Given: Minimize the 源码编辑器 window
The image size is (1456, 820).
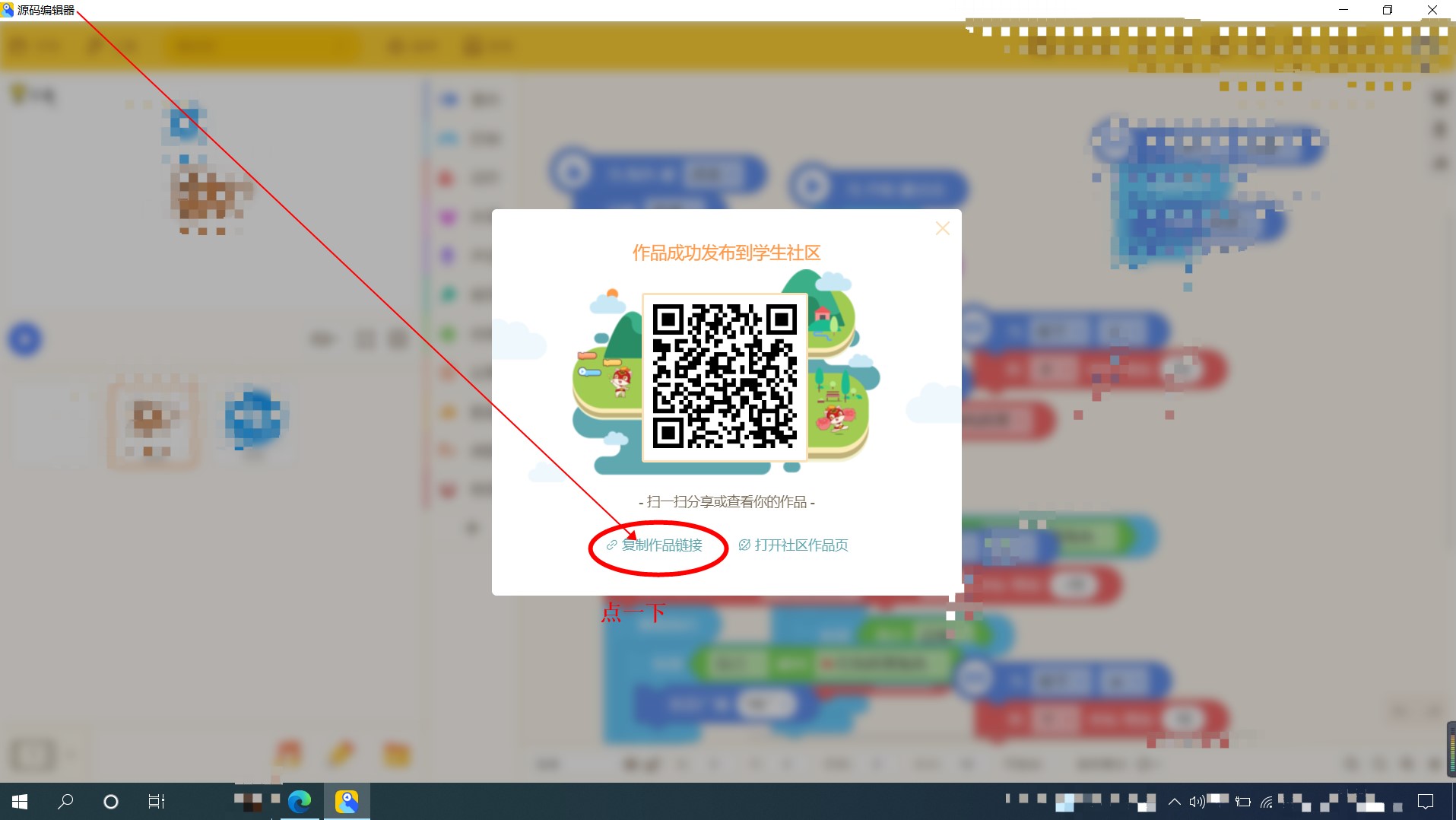Looking at the screenshot, I should pos(1343,10).
